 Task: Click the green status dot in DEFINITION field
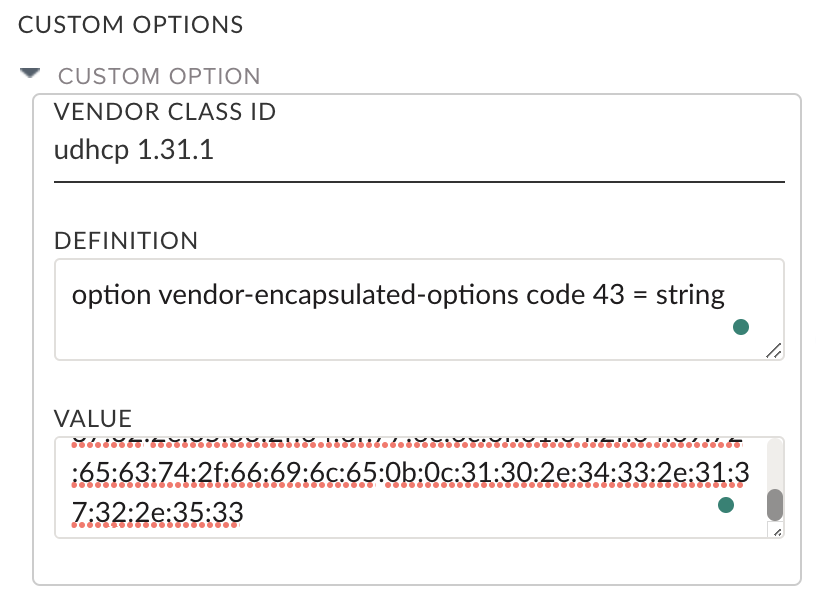pyautogui.click(x=739, y=326)
